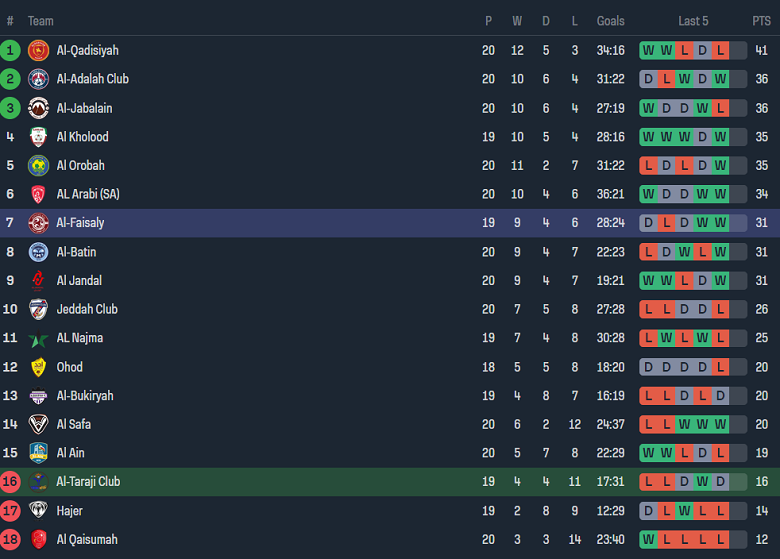Sort standings by Goals column header

pos(610,21)
